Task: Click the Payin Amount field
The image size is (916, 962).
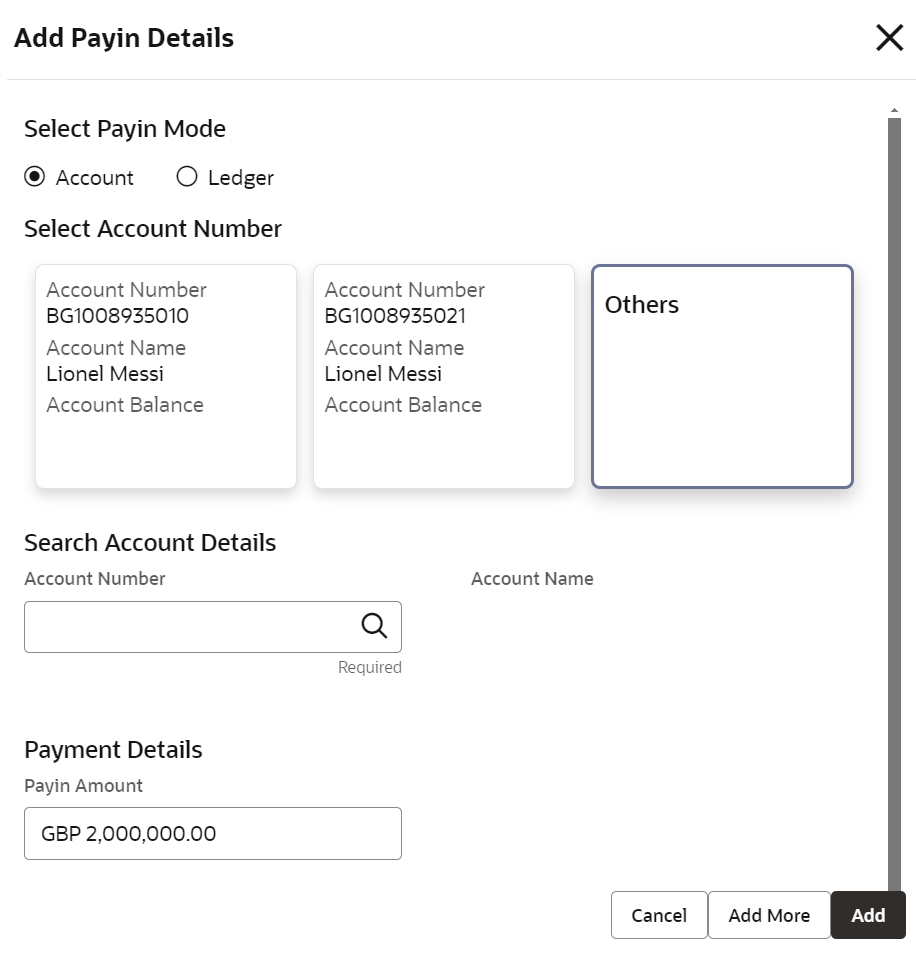Action: tap(213, 833)
